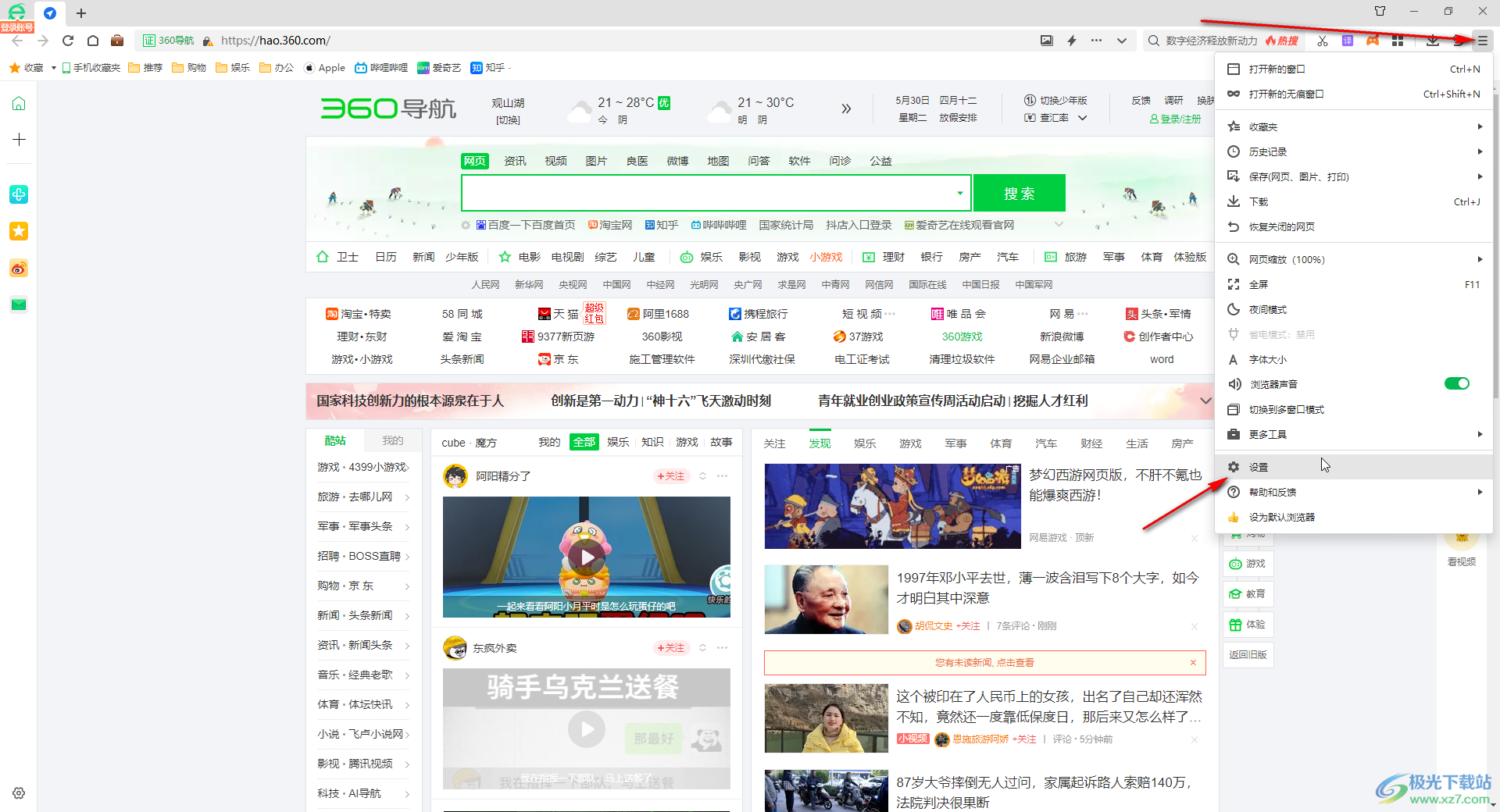Follow 东疯外卖 with 关注 button
The width and height of the screenshot is (1500, 812).
[x=670, y=648]
